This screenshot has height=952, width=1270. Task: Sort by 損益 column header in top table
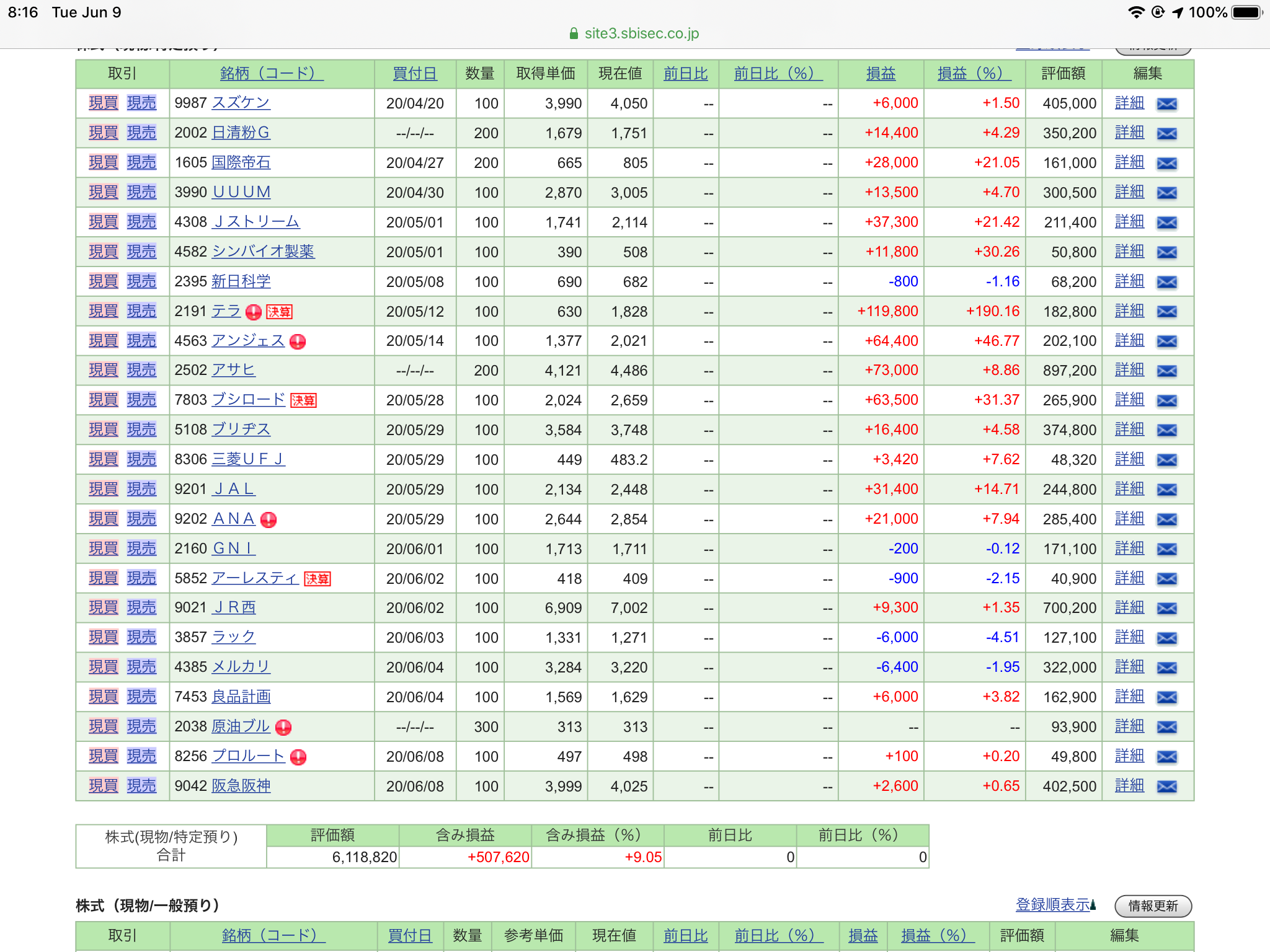tap(881, 74)
